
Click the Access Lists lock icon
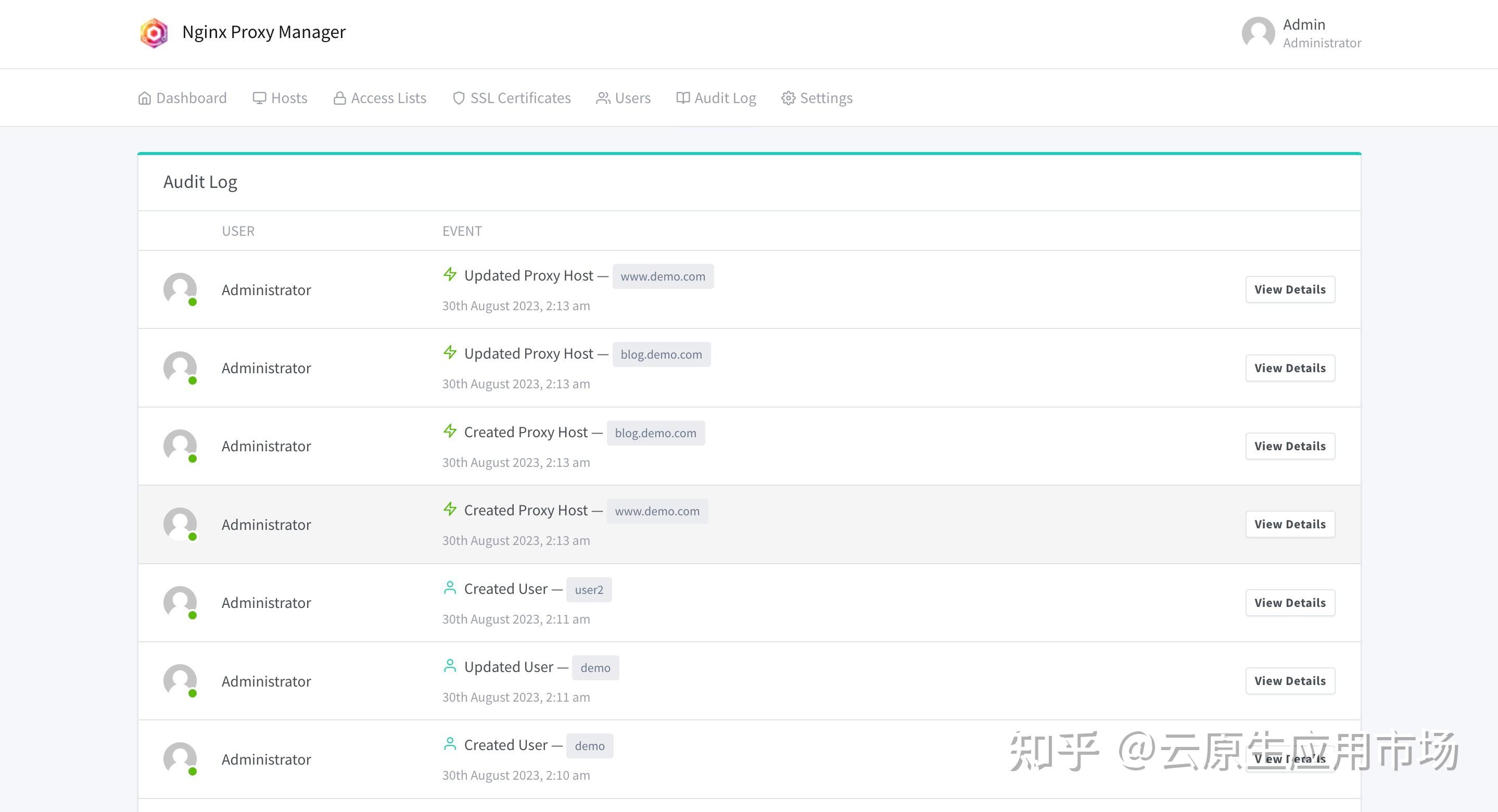(x=339, y=98)
